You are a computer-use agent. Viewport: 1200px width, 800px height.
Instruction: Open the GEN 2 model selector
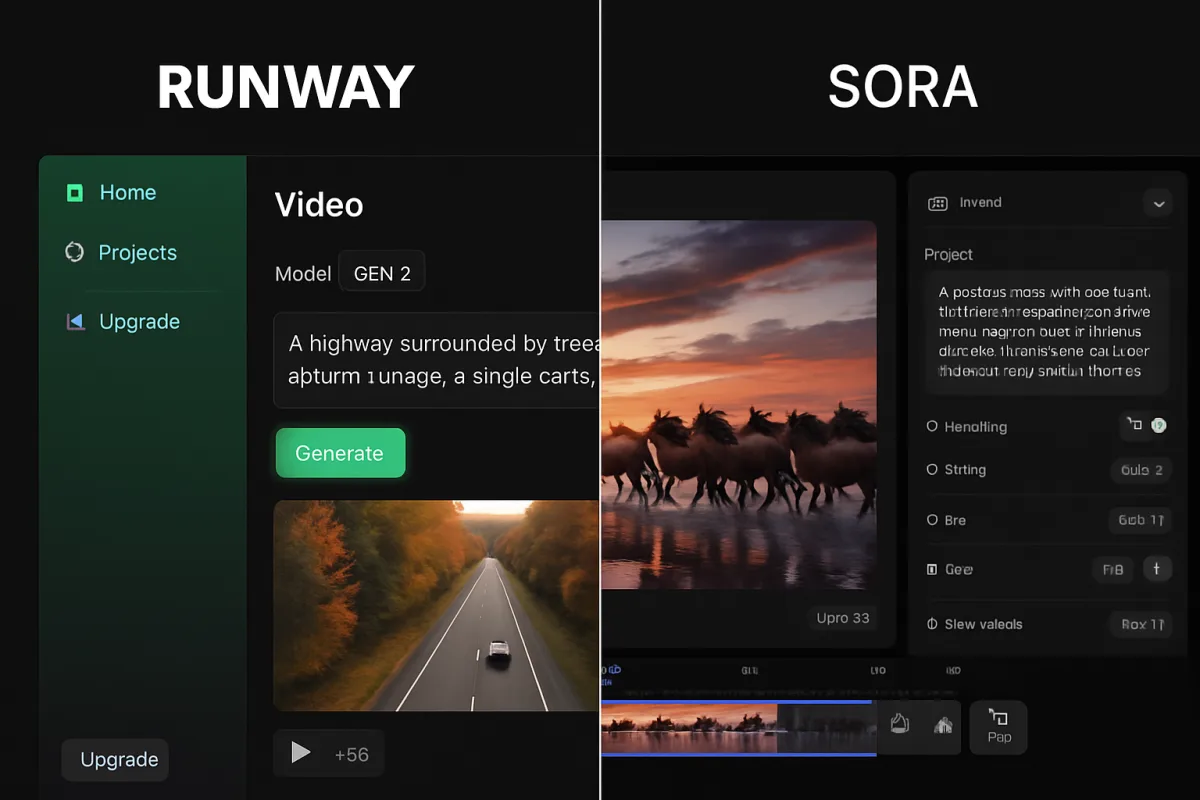(x=382, y=273)
